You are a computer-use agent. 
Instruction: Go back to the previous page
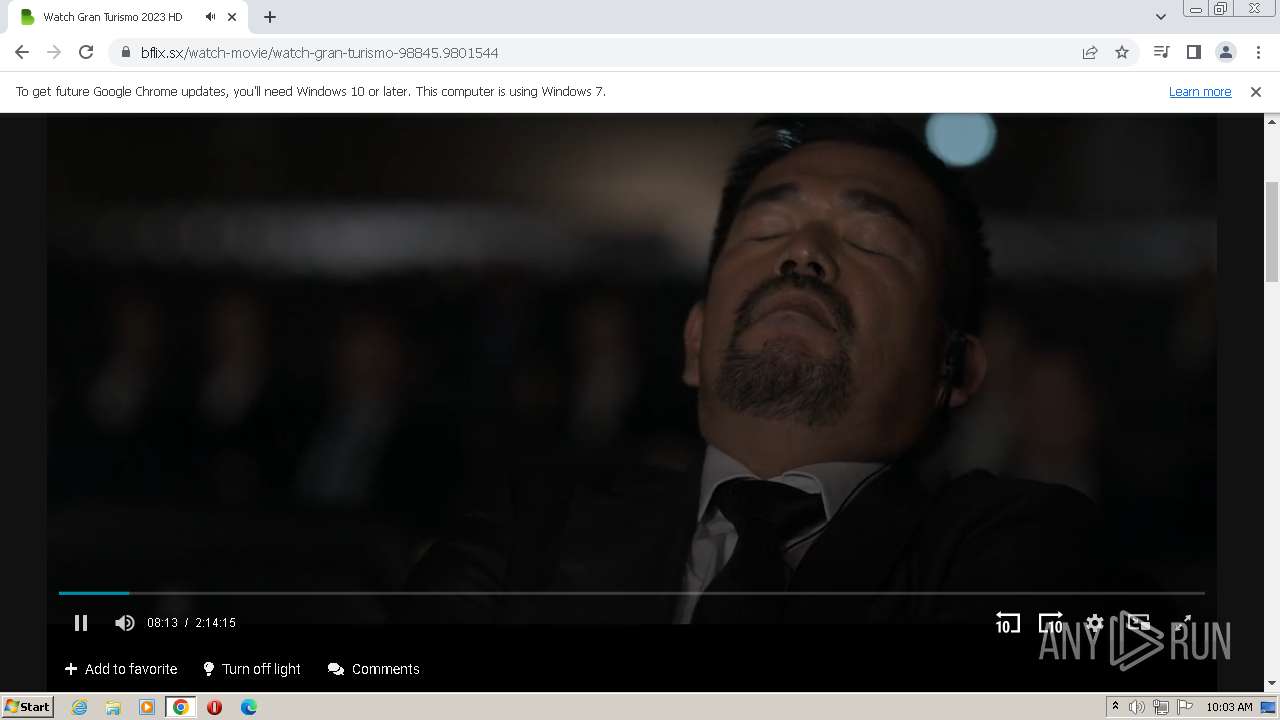22,52
